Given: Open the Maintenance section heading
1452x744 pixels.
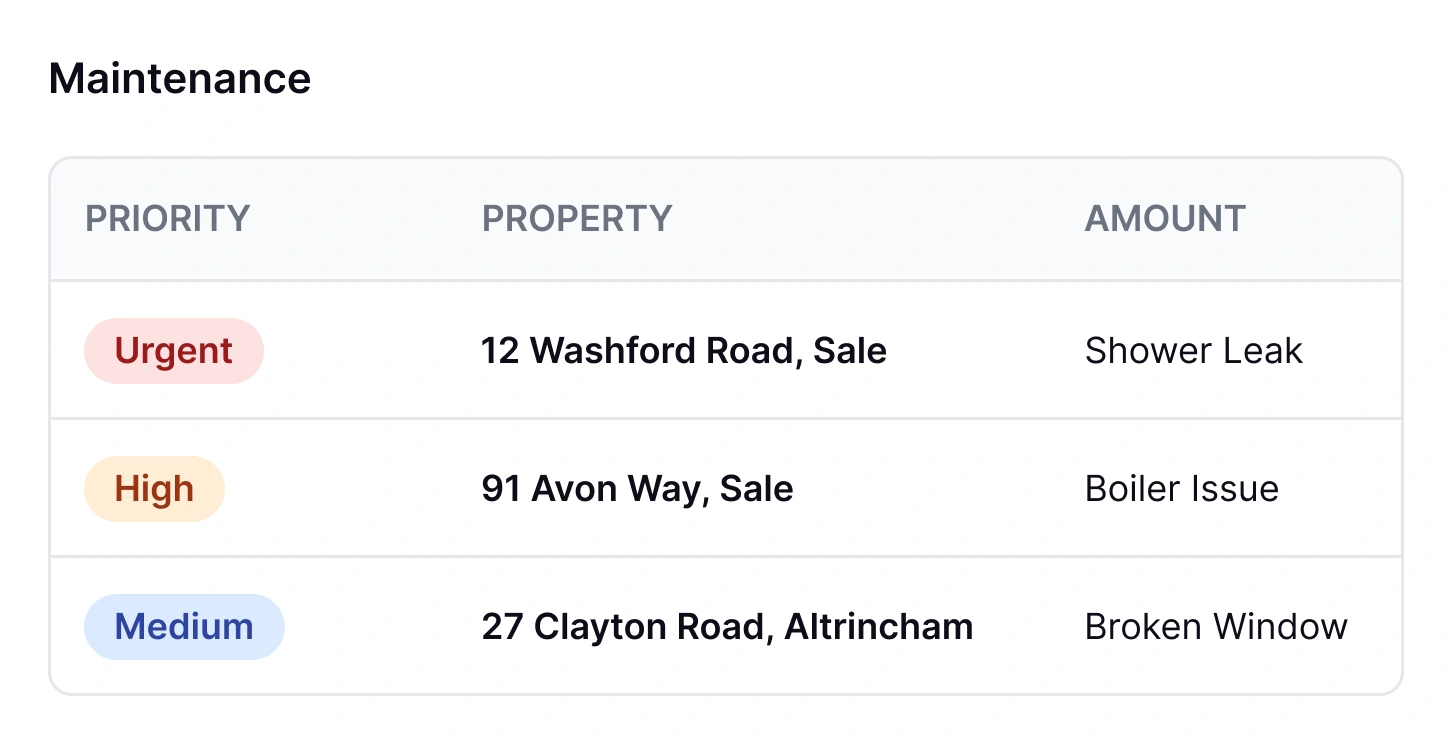Looking at the screenshot, I should tap(180, 77).
